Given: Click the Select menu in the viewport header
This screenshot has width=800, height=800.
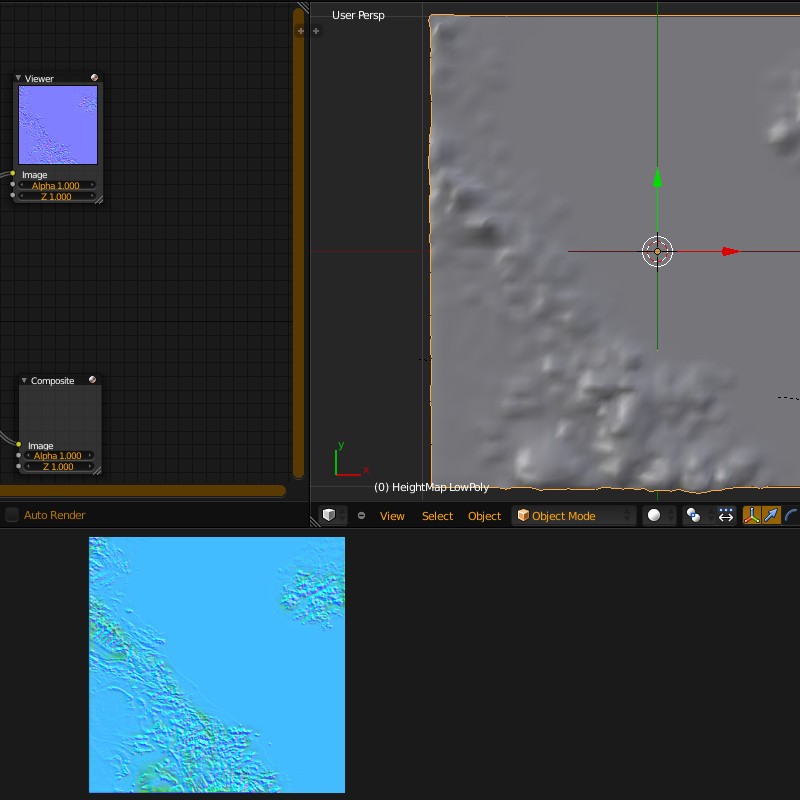Looking at the screenshot, I should [437, 515].
